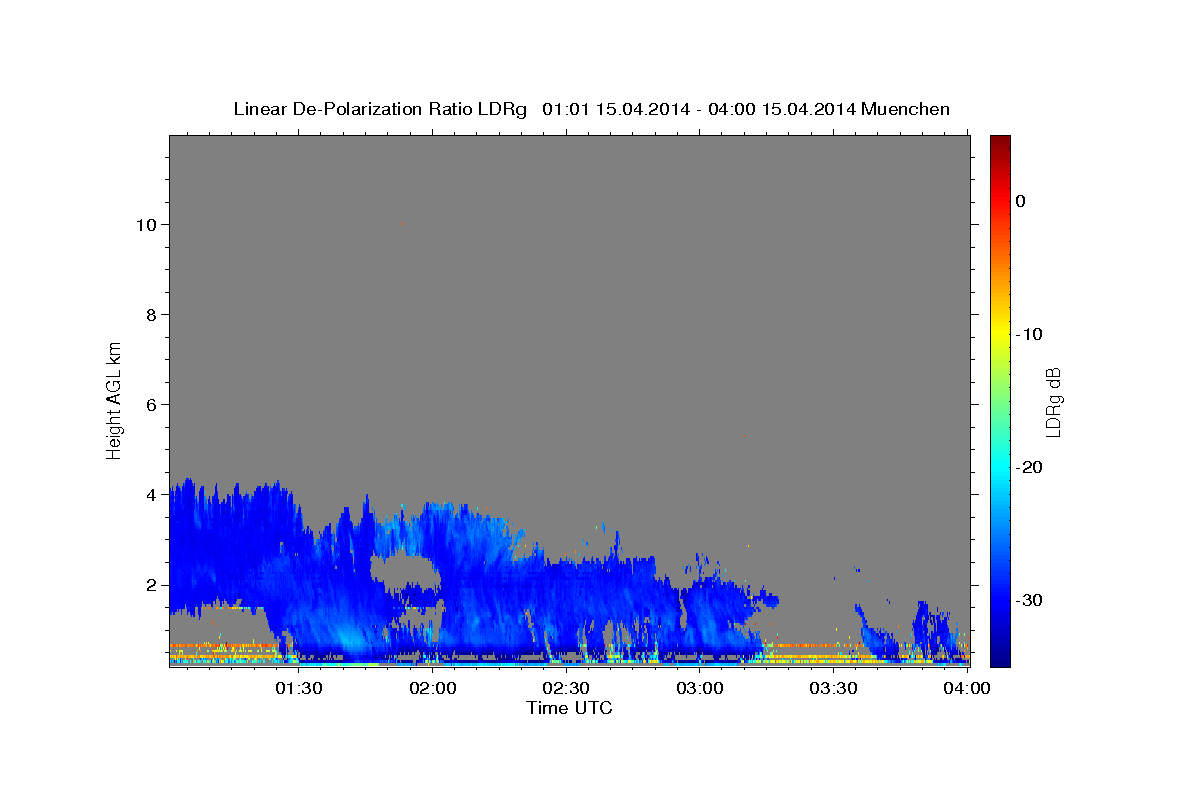Click the blue -30 dB colorbar region
This screenshot has width=1200, height=800.
click(1000, 600)
